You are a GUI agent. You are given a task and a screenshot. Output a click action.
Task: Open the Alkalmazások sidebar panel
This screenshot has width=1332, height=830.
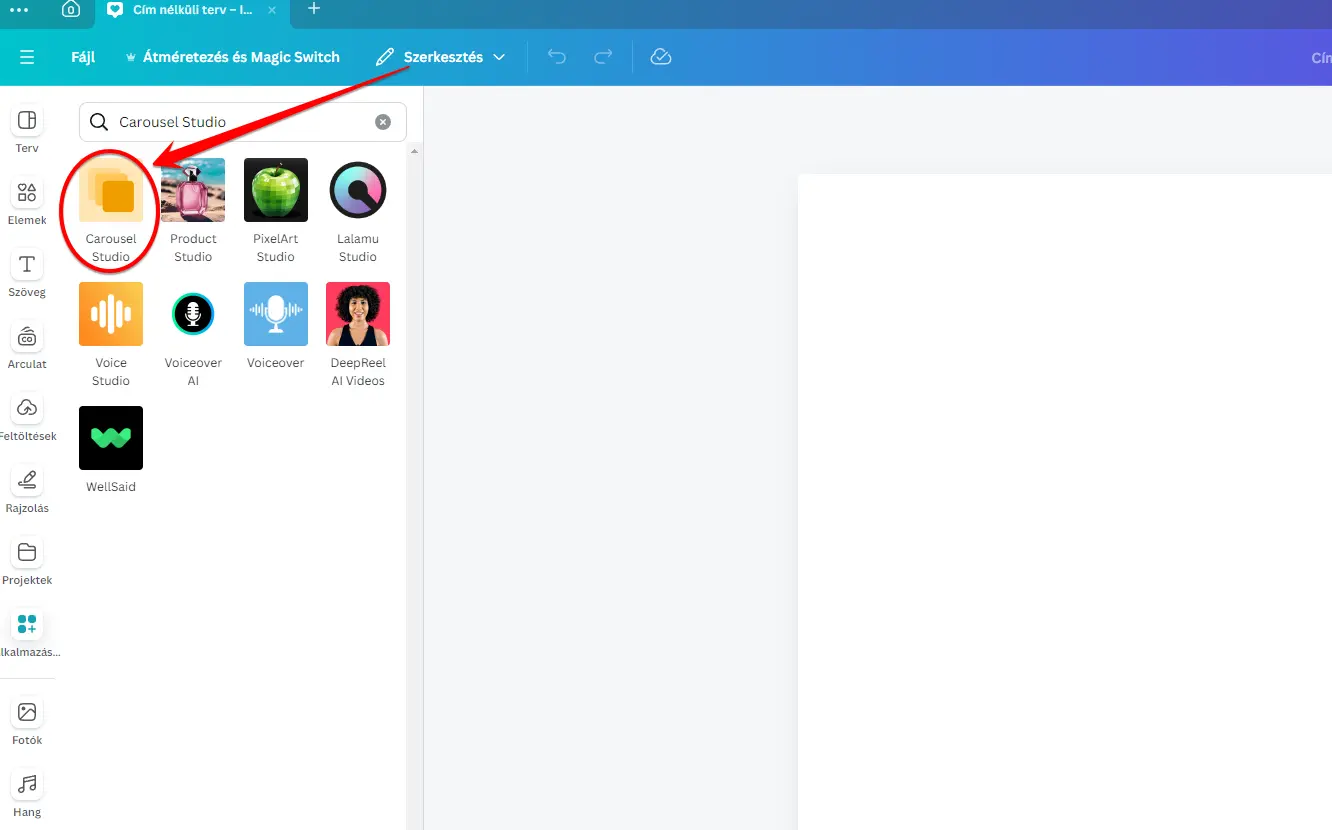27,634
